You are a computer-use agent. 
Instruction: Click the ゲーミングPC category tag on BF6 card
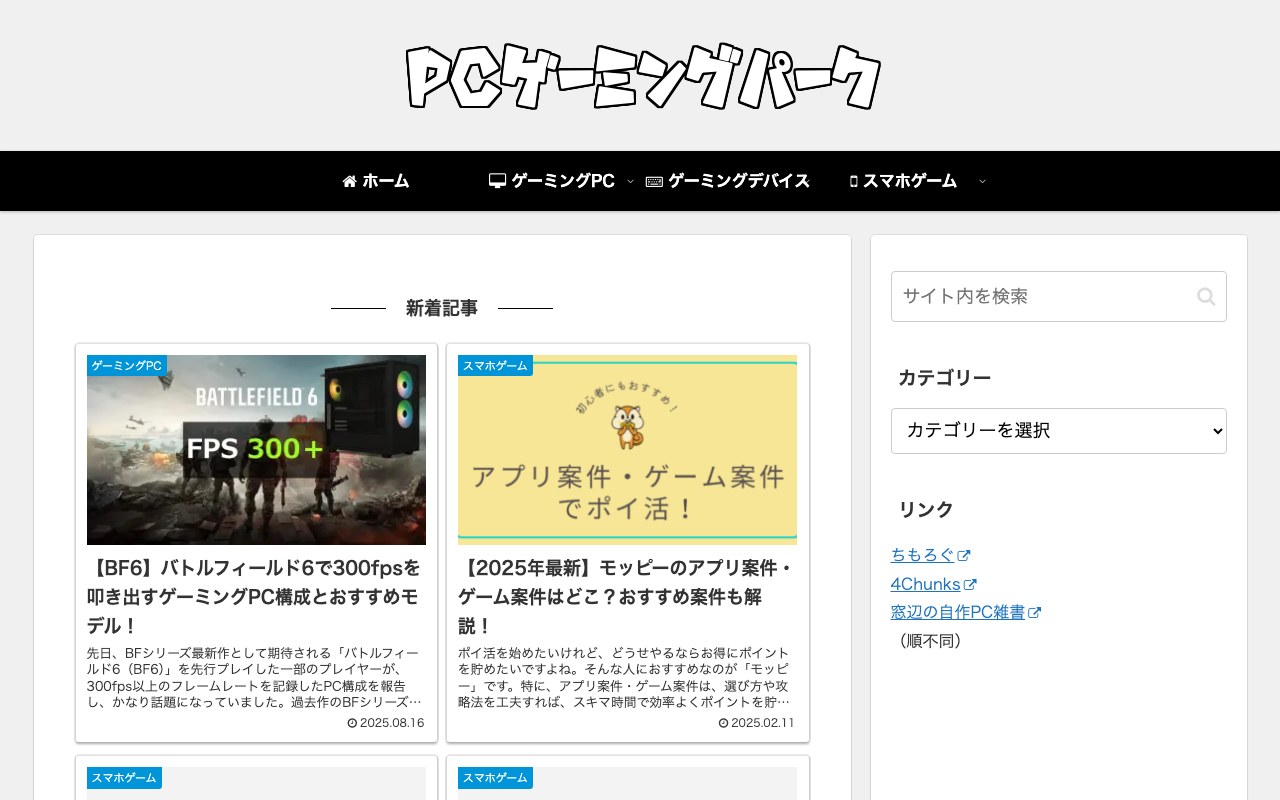127,366
